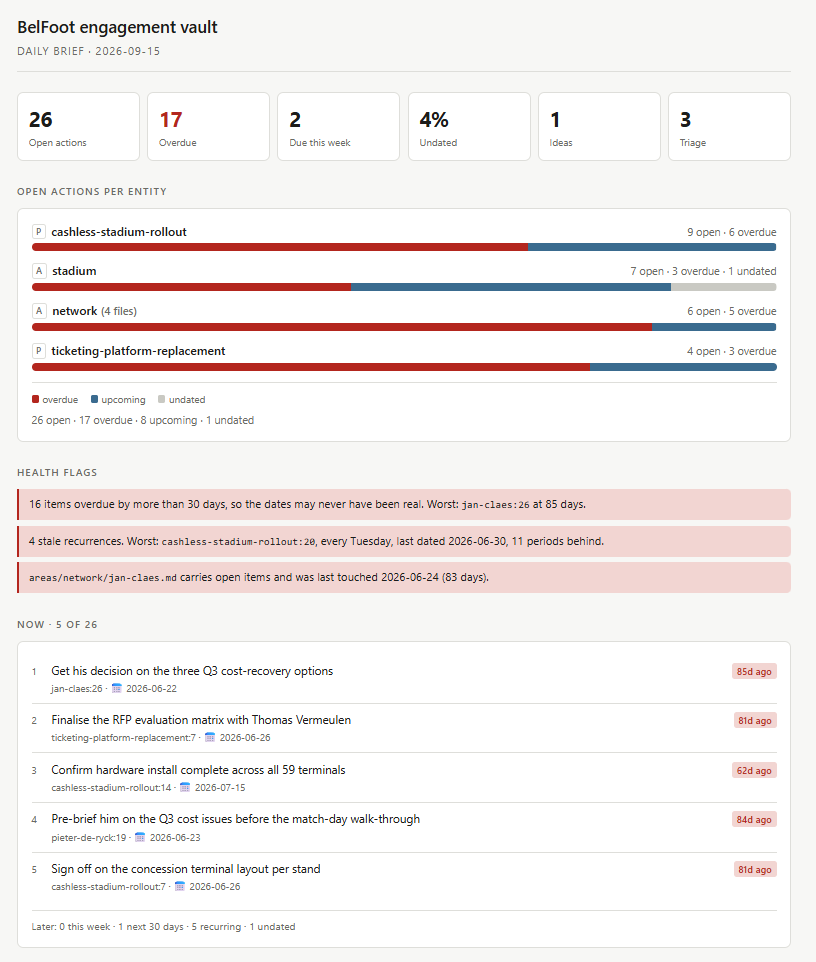The image size is (816, 962).
Task: Click the jan-claes.md last touched flag
Action: [404, 577]
